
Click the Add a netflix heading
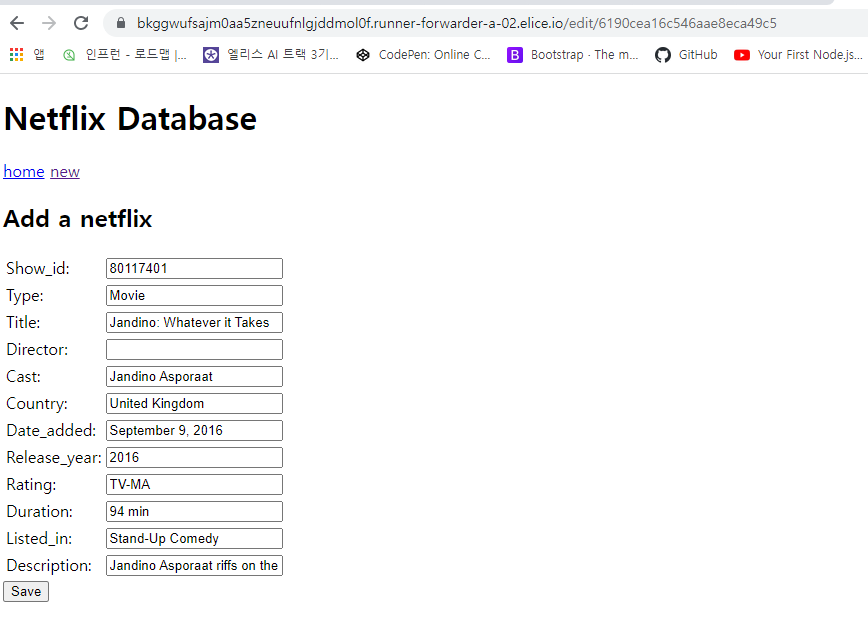(78, 219)
